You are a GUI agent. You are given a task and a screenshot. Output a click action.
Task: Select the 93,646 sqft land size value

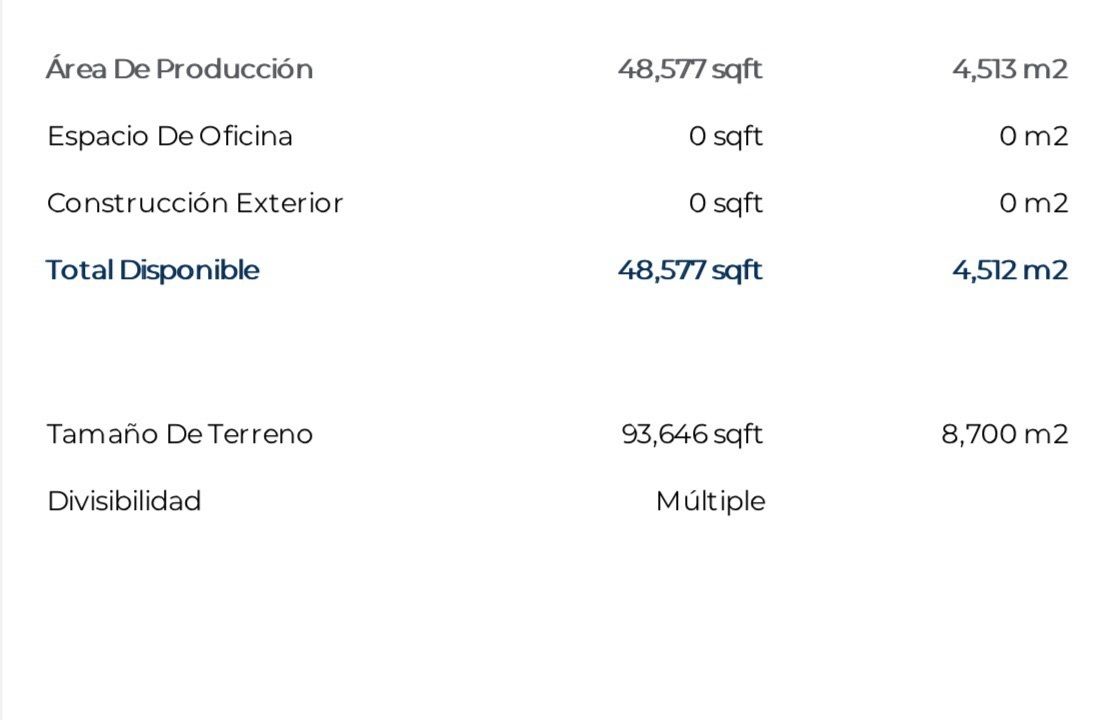(691, 434)
